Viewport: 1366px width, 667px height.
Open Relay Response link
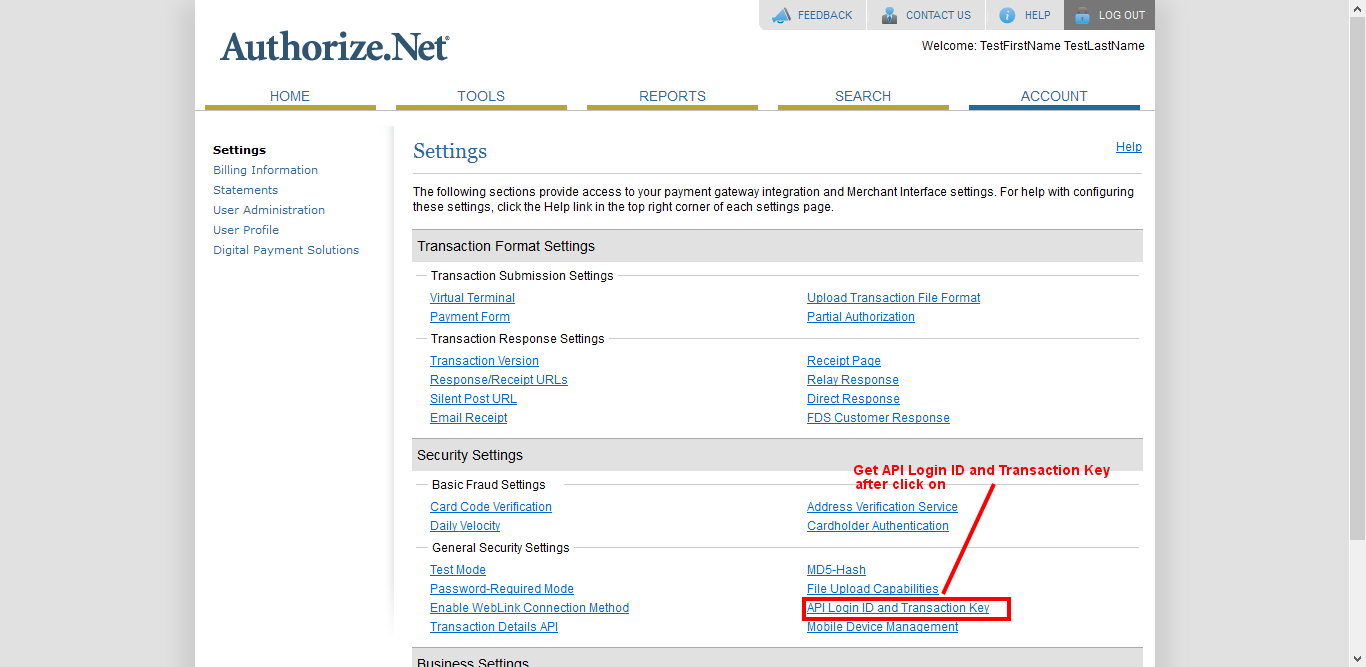853,380
